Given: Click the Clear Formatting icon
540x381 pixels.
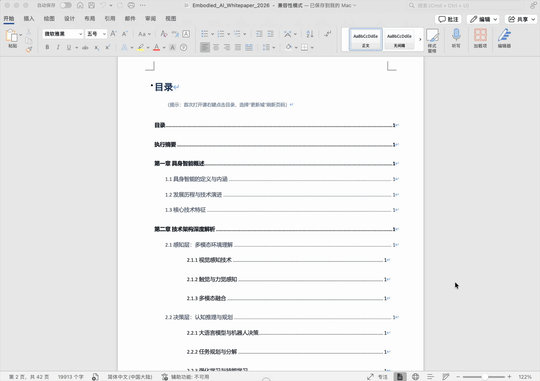Looking at the screenshot, I should point(164,34).
